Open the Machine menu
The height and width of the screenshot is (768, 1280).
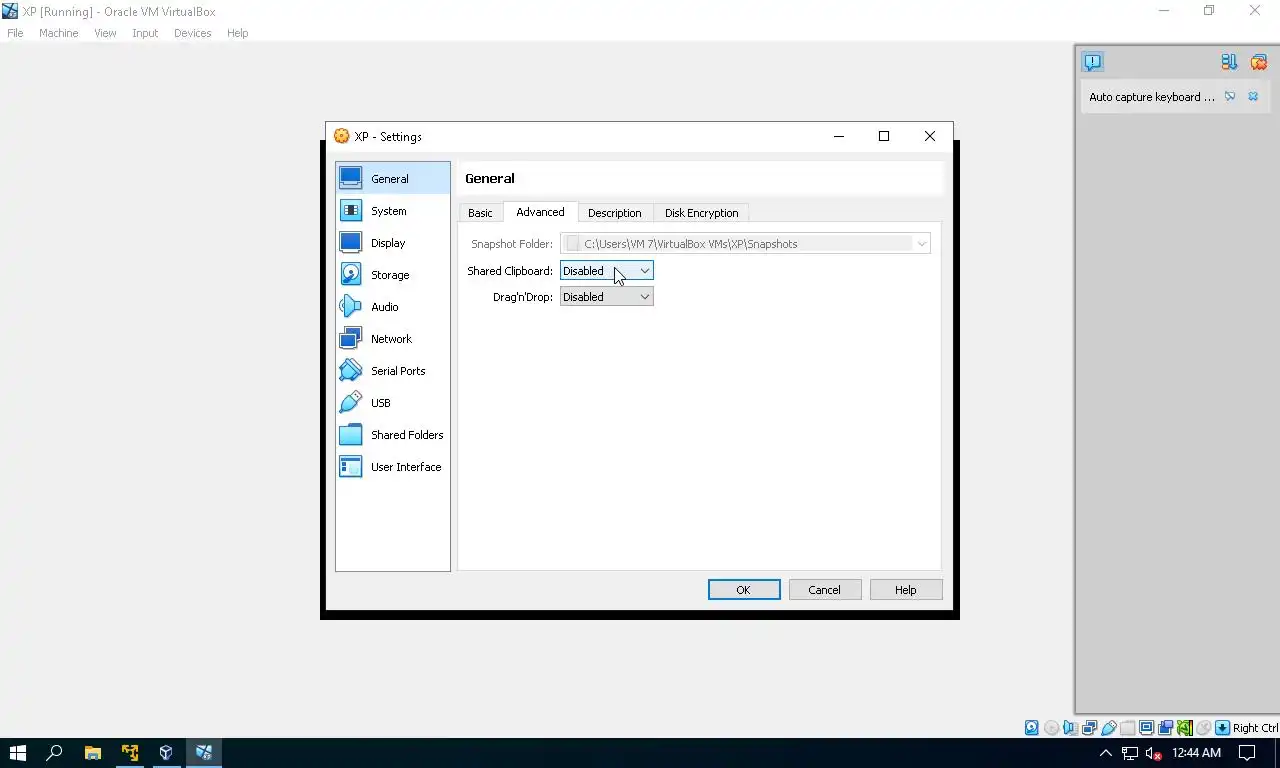pos(58,33)
